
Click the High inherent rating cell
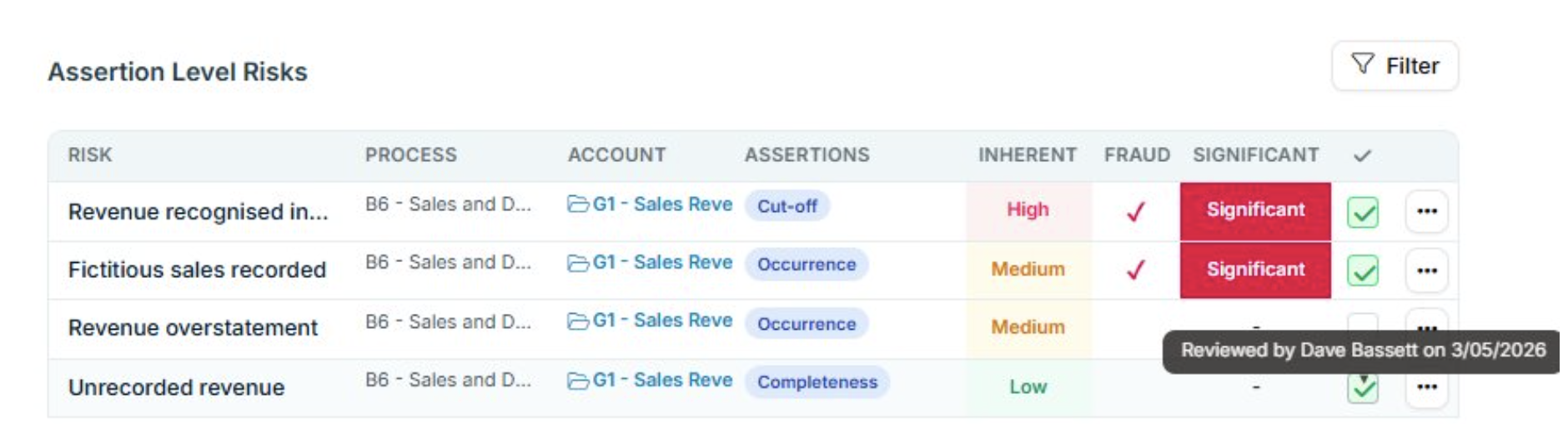pyautogui.click(x=1028, y=210)
